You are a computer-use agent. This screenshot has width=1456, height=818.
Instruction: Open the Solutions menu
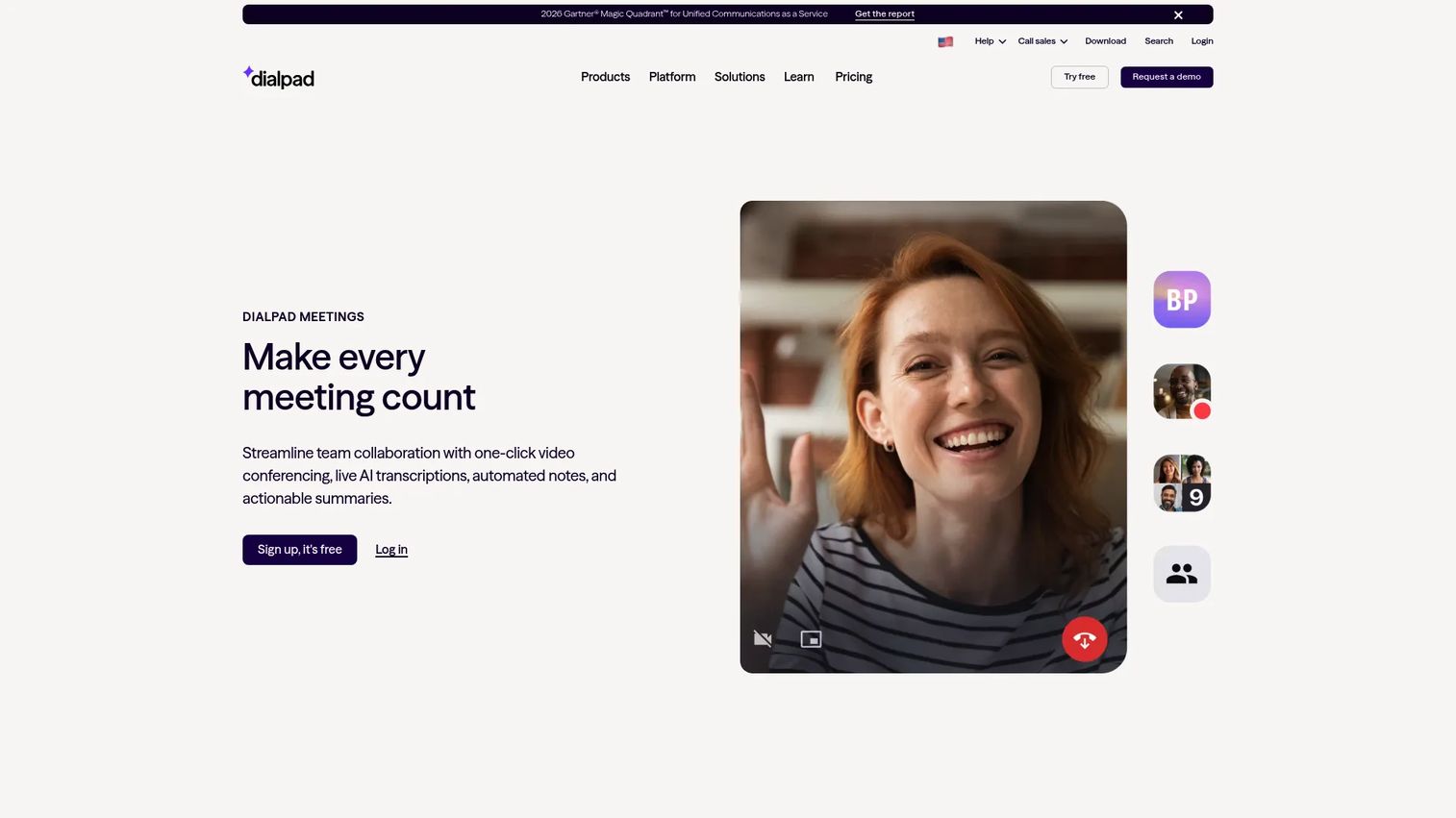(x=740, y=77)
